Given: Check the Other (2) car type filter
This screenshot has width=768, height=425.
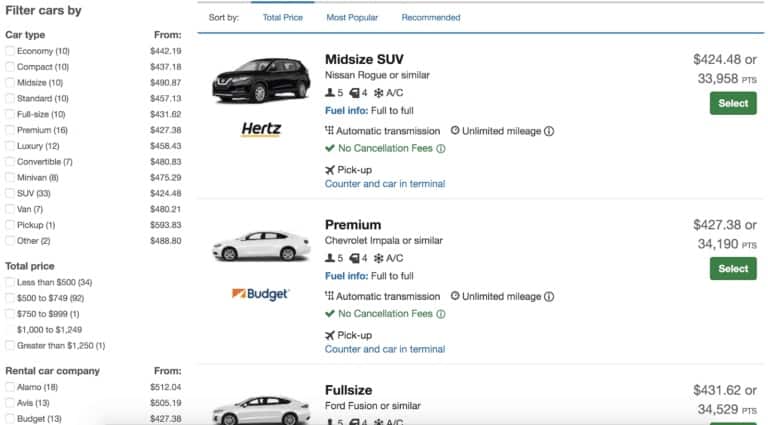Looking at the screenshot, I should pyautogui.click(x=10, y=241).
